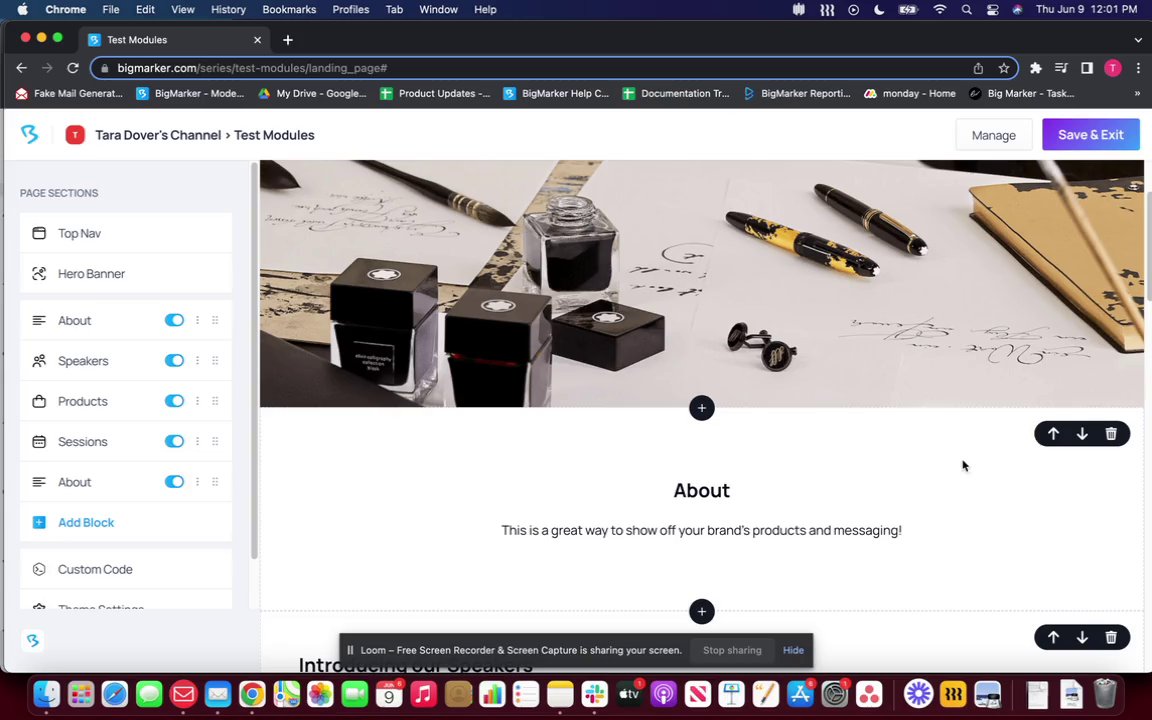This screenshot has width=1152, height=720.
Task: Open options menu for first About row
Action: tap(197, 320)
